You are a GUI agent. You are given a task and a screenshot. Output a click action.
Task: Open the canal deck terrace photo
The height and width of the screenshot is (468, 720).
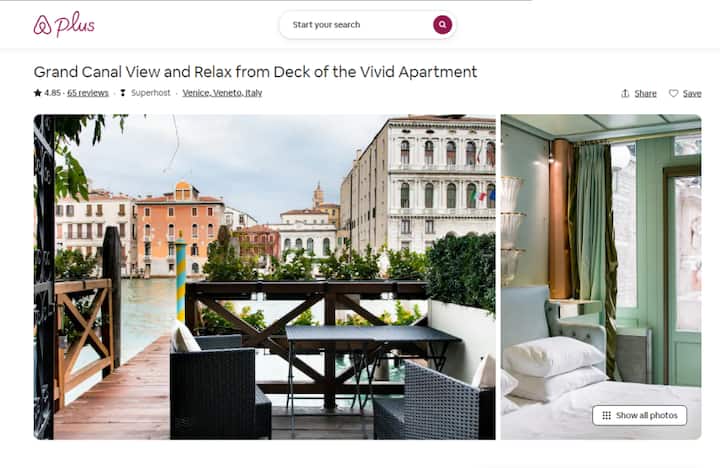(264, 277)
